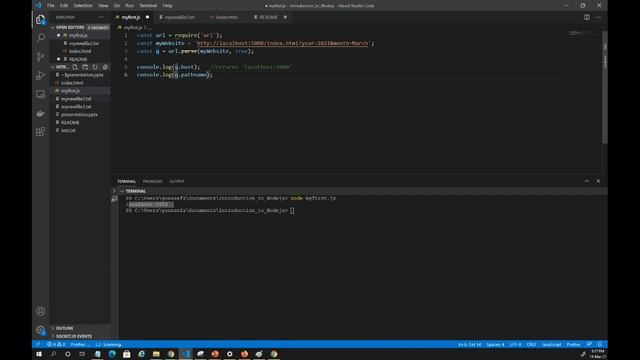
Task: Click the CRLF line ending indicator
Action: (531, 344)
